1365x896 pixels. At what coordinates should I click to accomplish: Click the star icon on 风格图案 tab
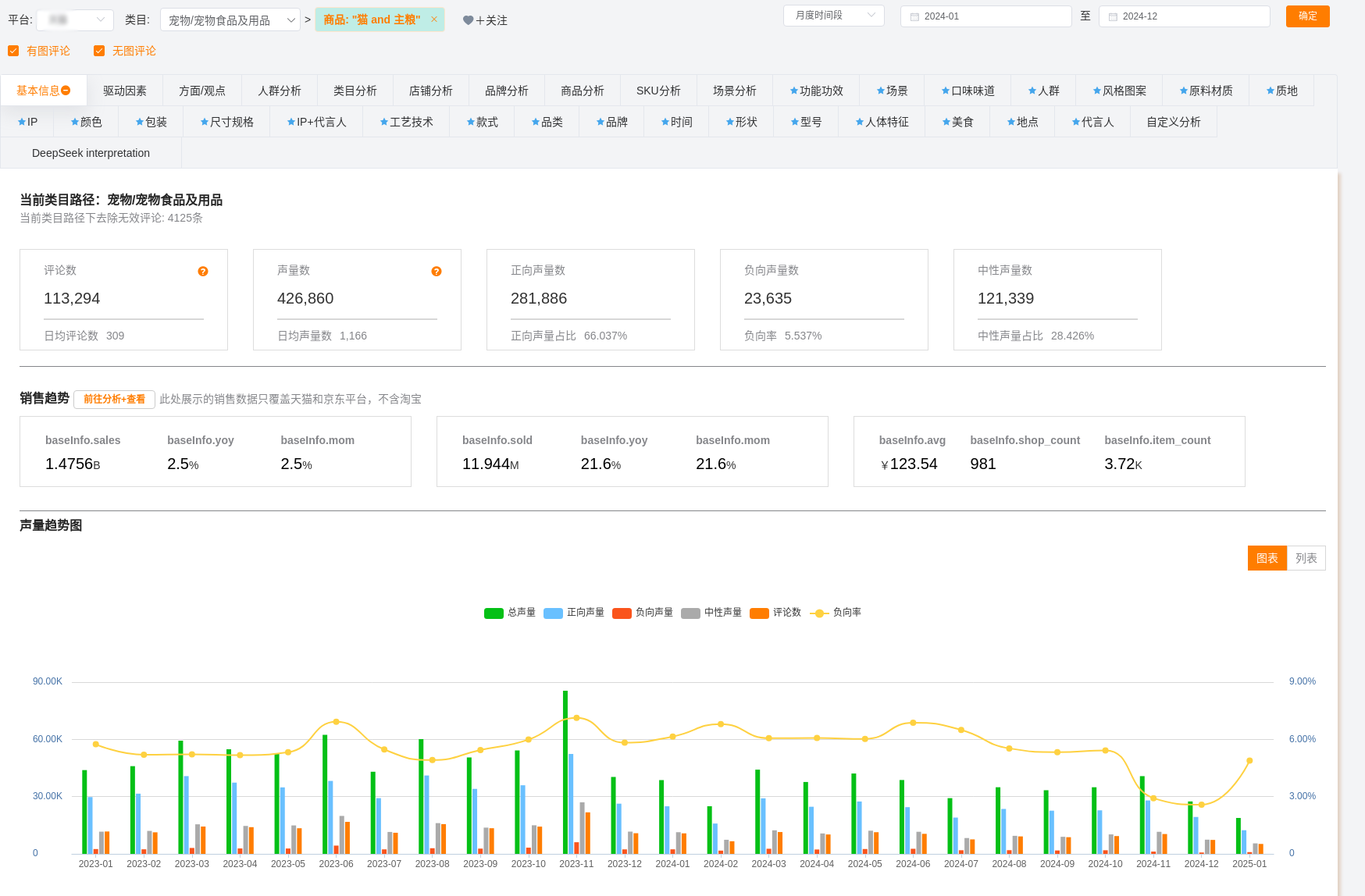tap(1096, 91)
